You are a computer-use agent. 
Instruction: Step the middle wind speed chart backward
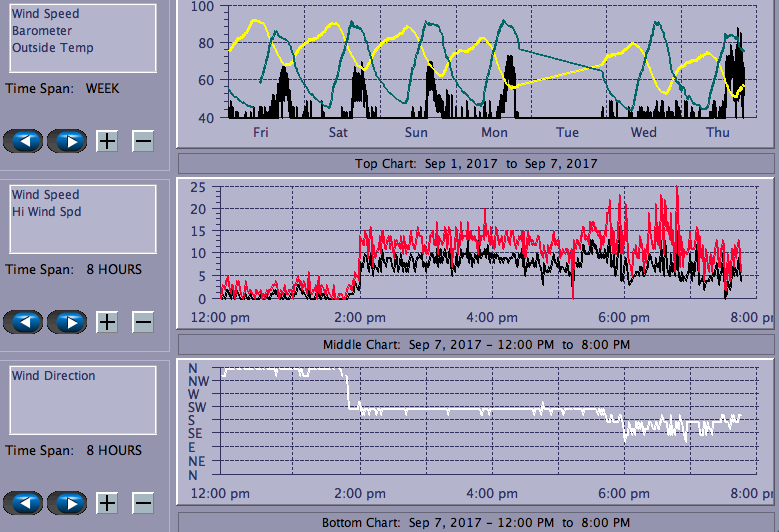[24, 322]
